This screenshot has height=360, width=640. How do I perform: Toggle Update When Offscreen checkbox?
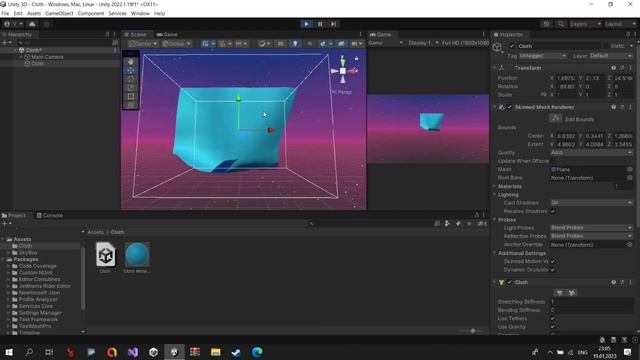553,161
